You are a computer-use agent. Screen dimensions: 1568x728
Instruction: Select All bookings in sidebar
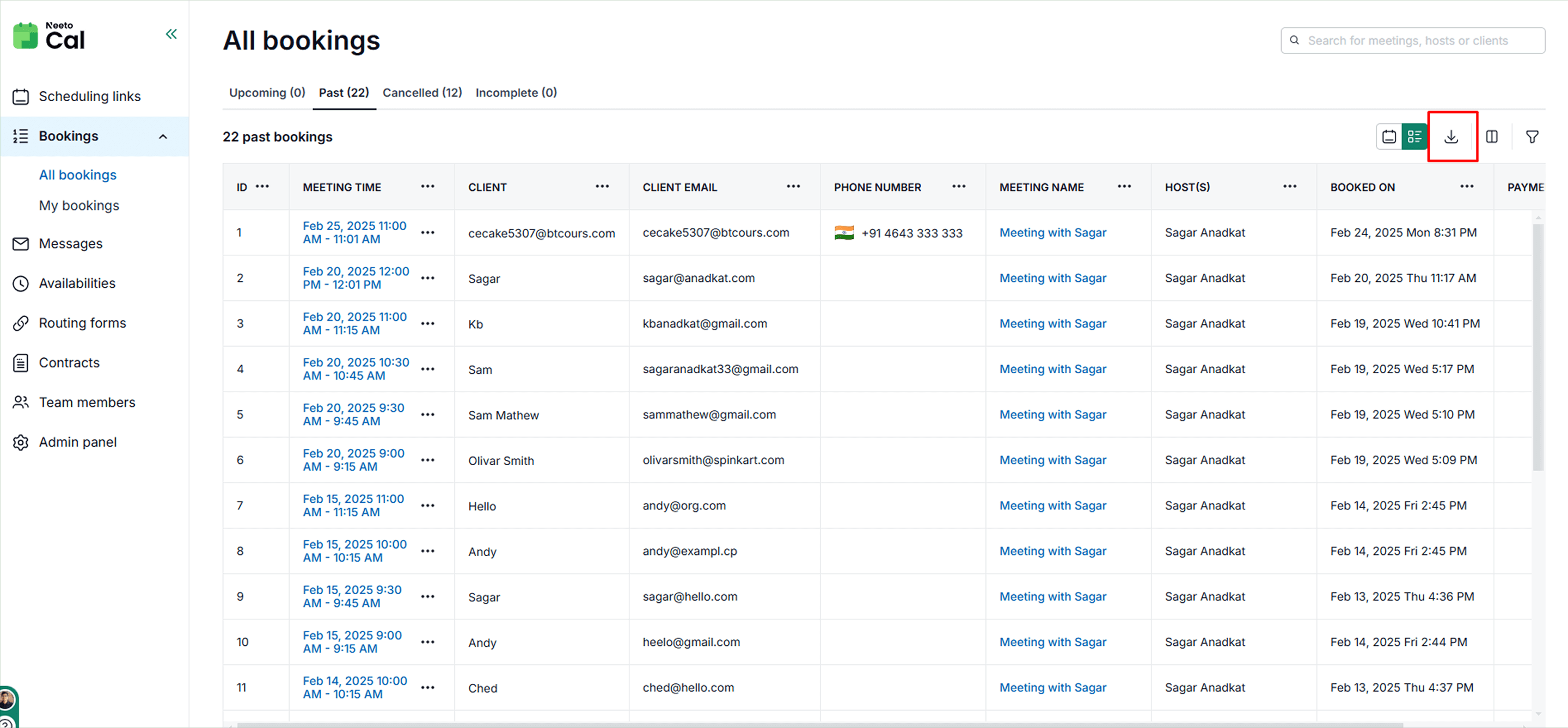point(77,175)
